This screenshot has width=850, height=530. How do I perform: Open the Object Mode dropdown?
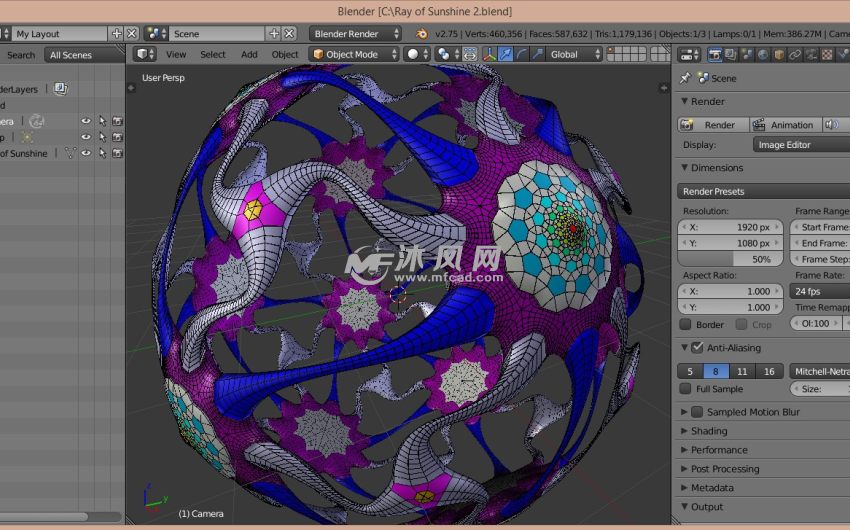point(354,54)
